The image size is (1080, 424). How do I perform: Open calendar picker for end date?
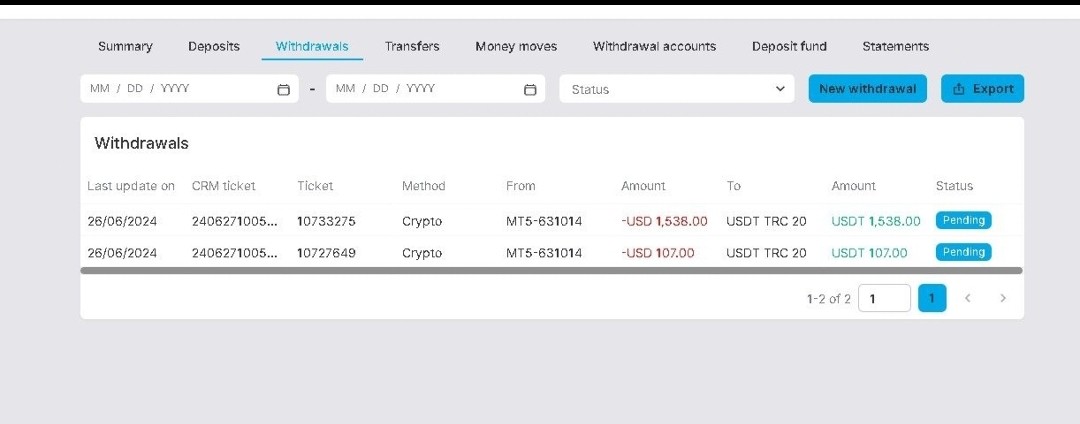[x=530, y=89]
